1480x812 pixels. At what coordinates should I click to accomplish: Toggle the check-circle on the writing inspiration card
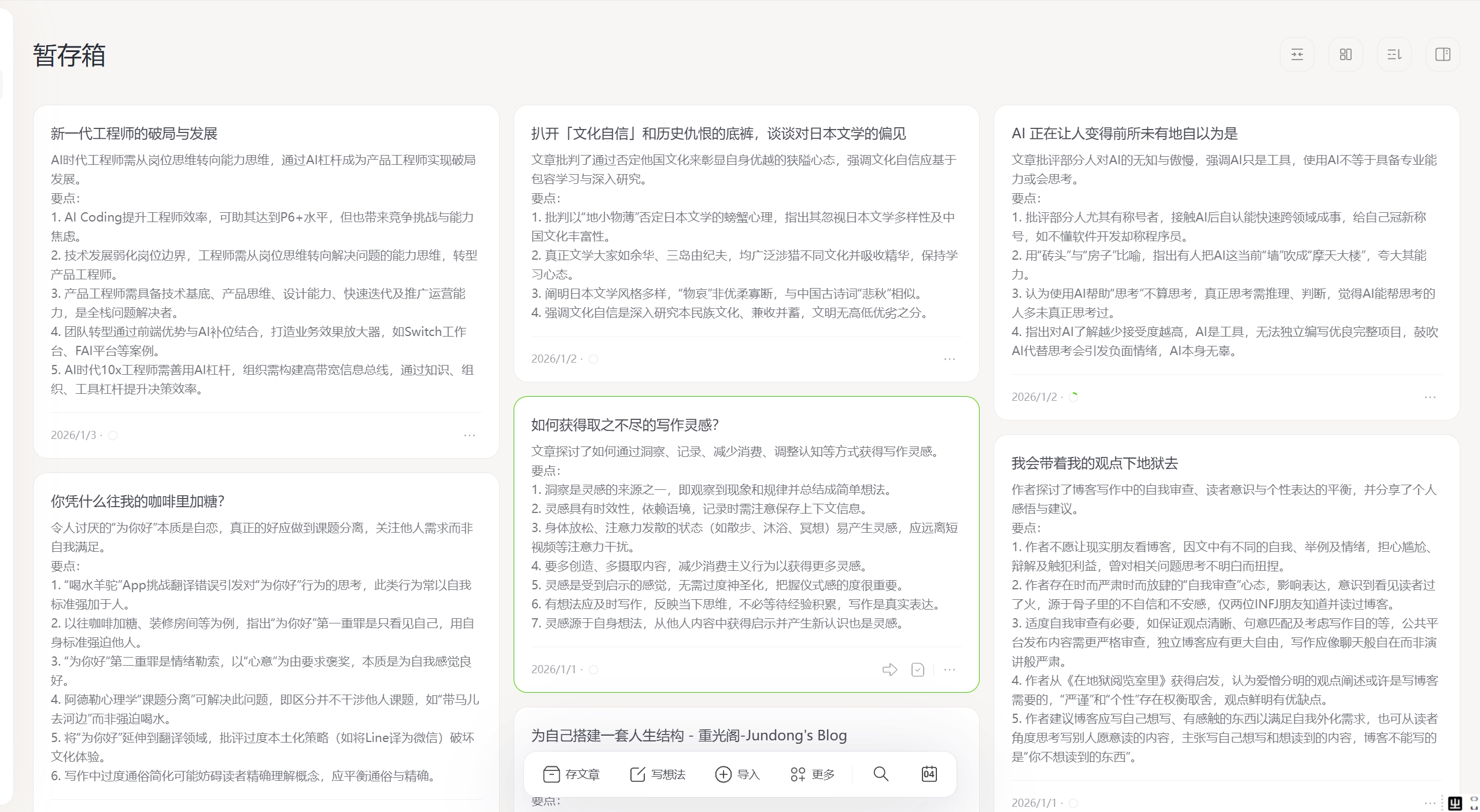917,669
